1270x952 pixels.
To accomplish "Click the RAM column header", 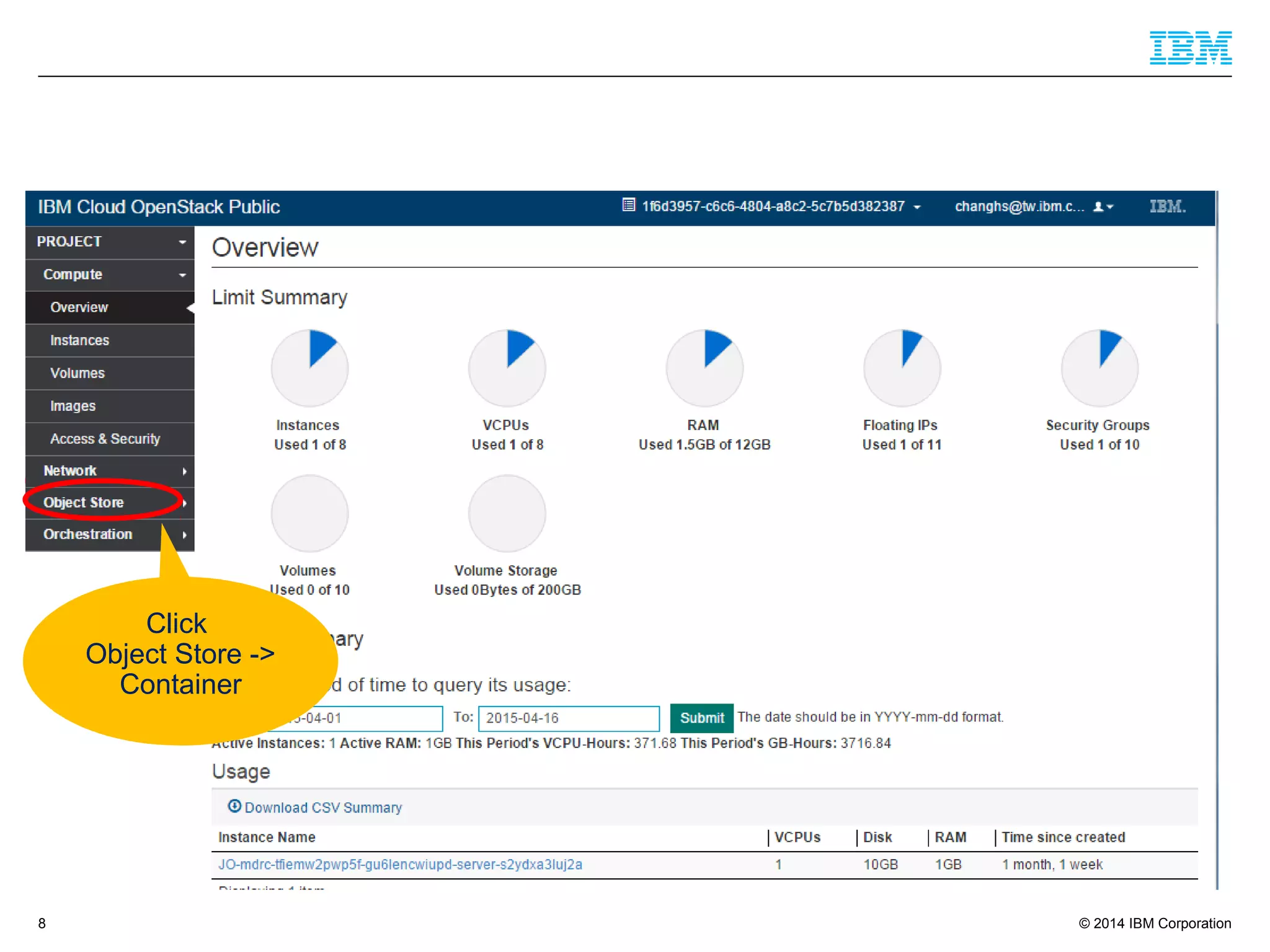I will [x=950, y=837].
